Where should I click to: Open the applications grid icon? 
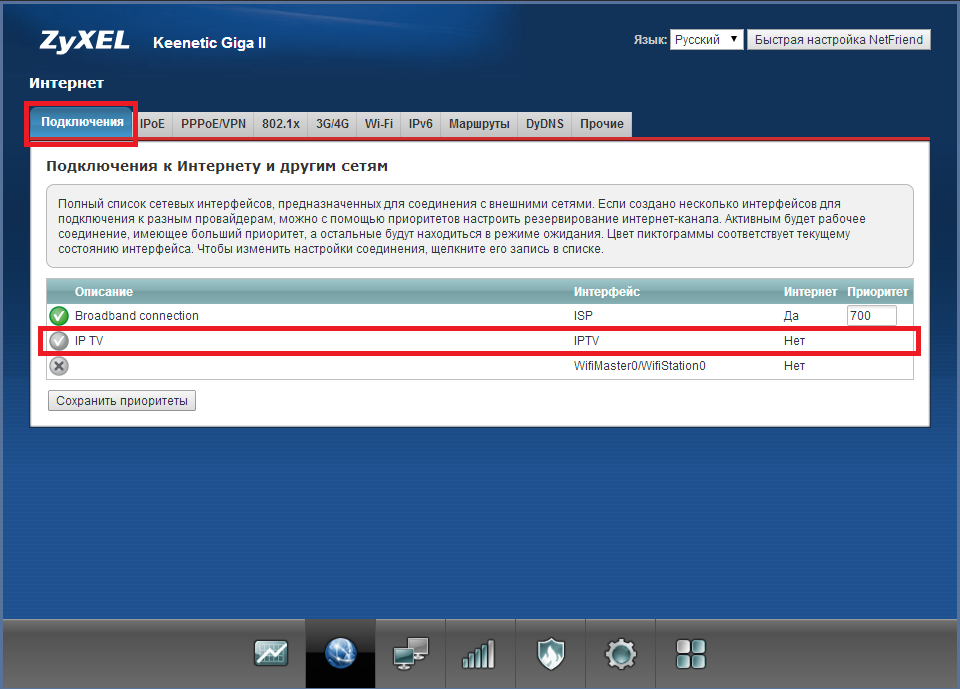690,654
